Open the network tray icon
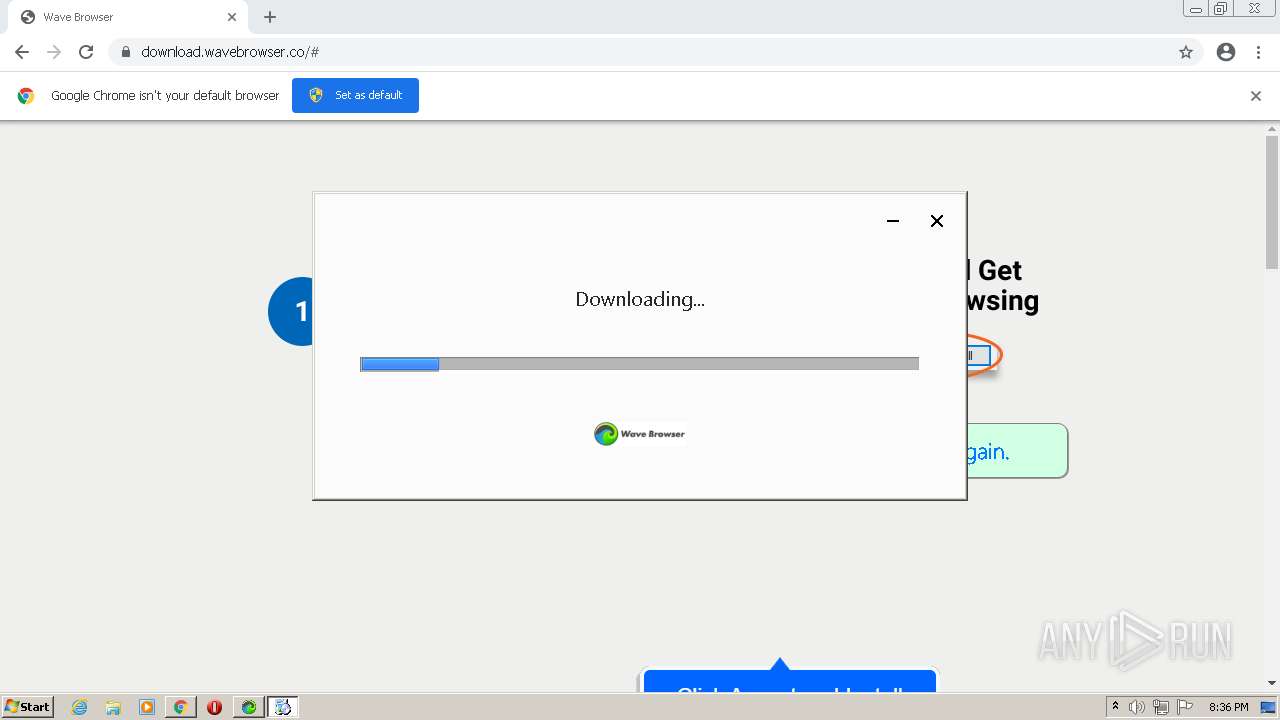Screen dimensions: 1280x720 tap(1161, 707)
